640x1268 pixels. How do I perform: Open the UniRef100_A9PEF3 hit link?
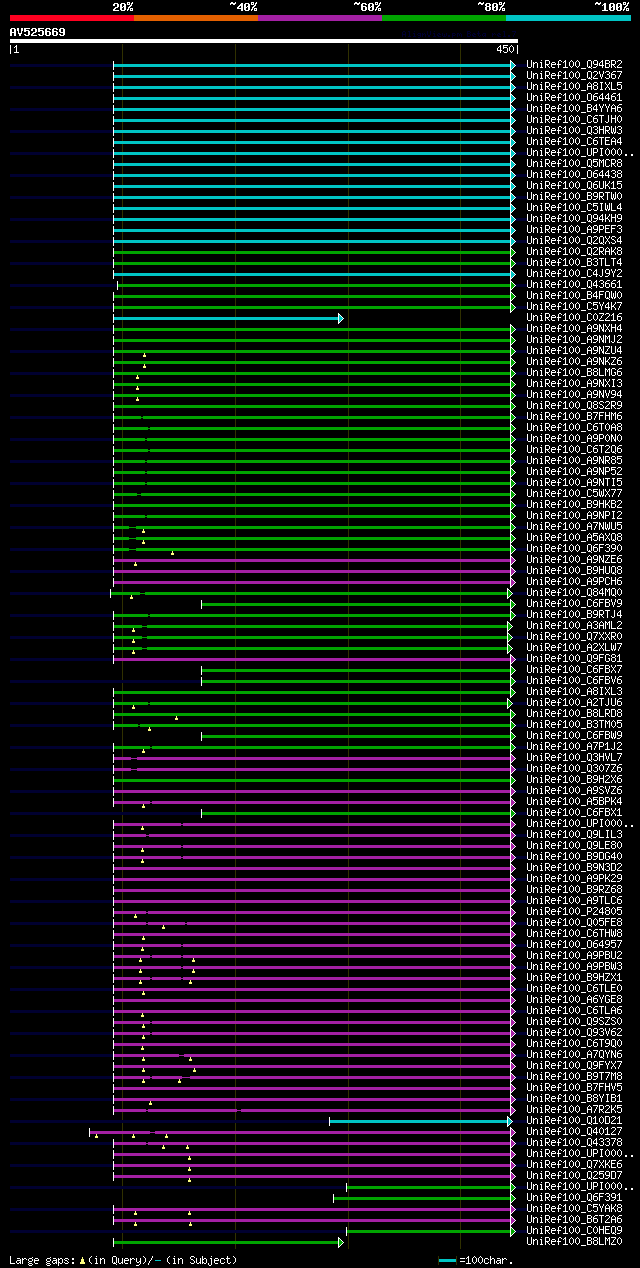point(574,229)
